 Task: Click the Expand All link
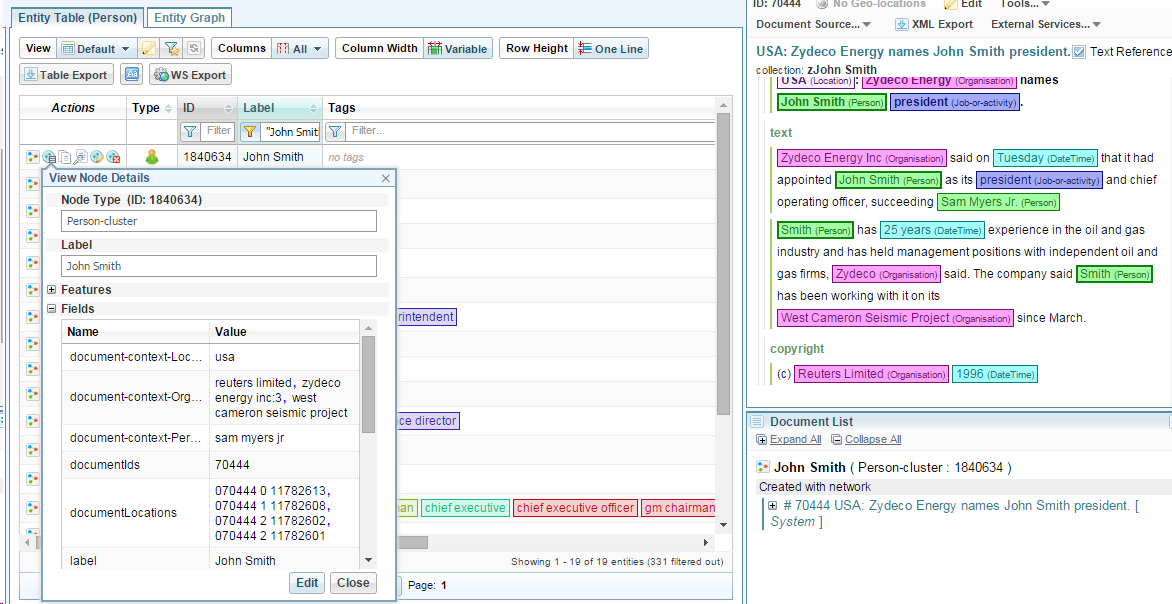(795, 440)
